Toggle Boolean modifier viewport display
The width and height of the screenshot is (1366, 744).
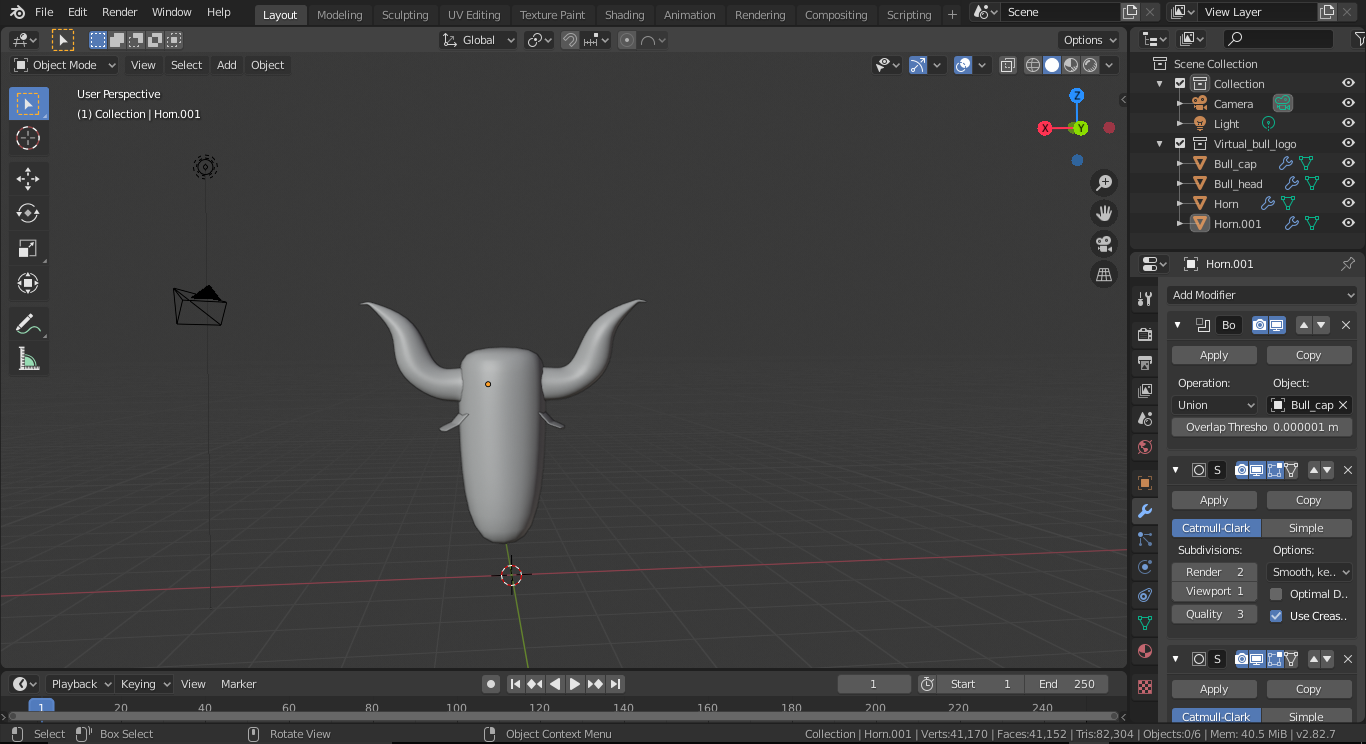(1278, 325)
